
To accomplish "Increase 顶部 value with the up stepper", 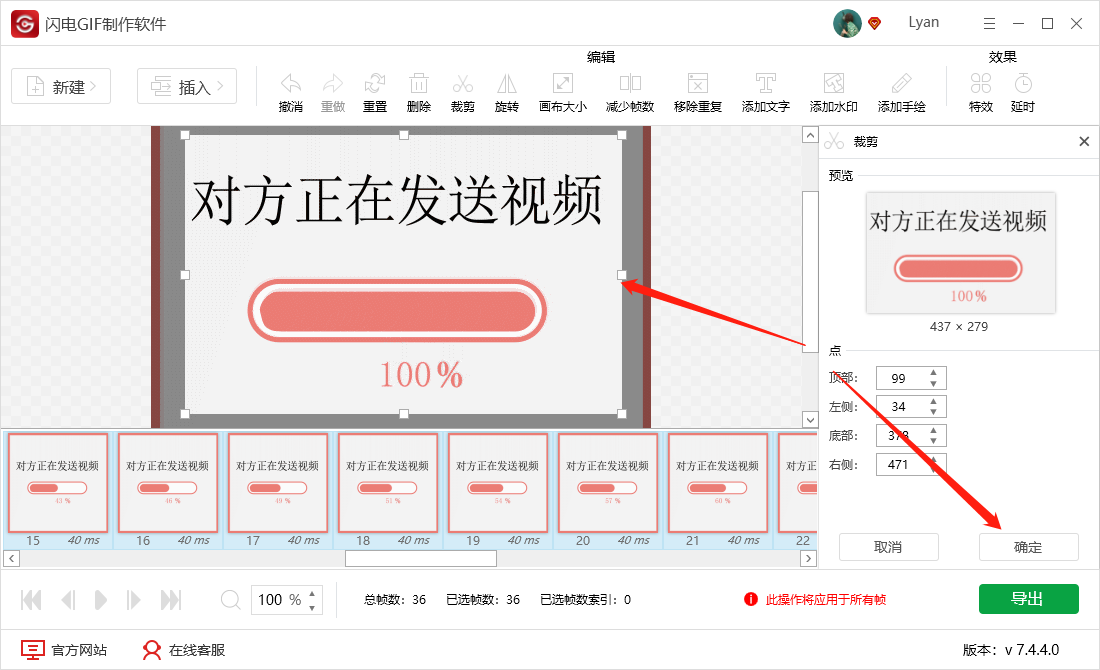I will coord(933,373).
